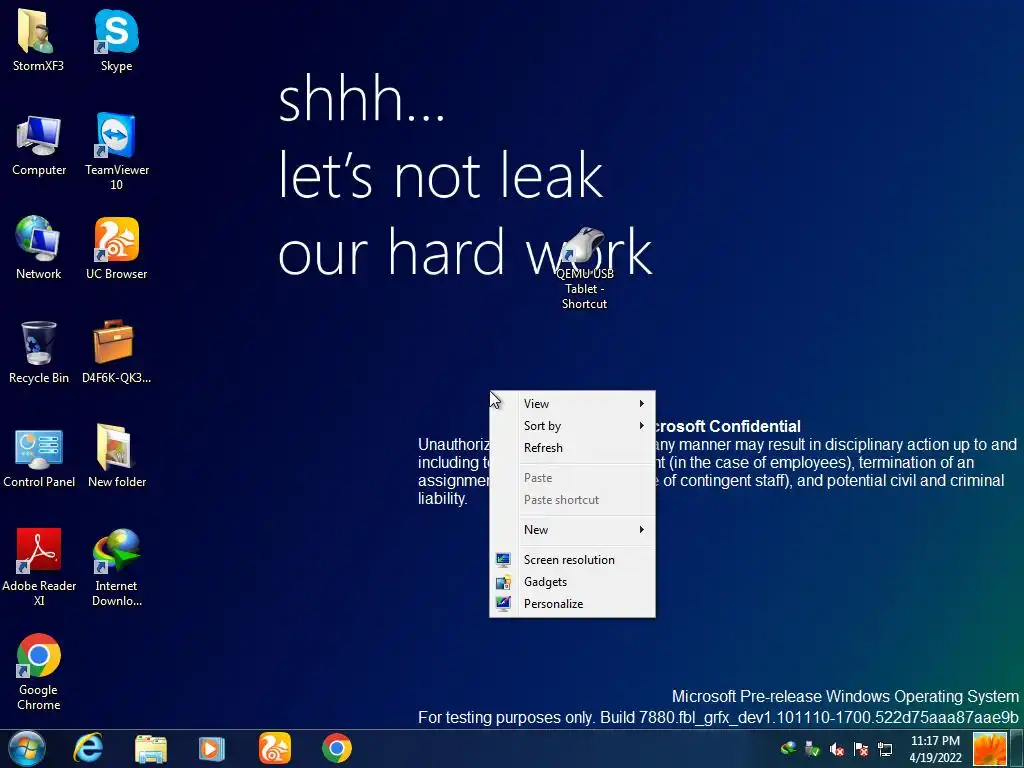Expand the Sort by submenu

(572, 426)
